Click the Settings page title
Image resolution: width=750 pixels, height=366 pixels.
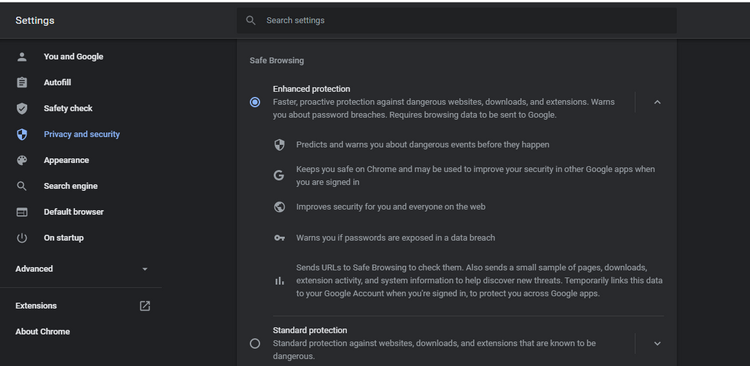coord(35,21)
